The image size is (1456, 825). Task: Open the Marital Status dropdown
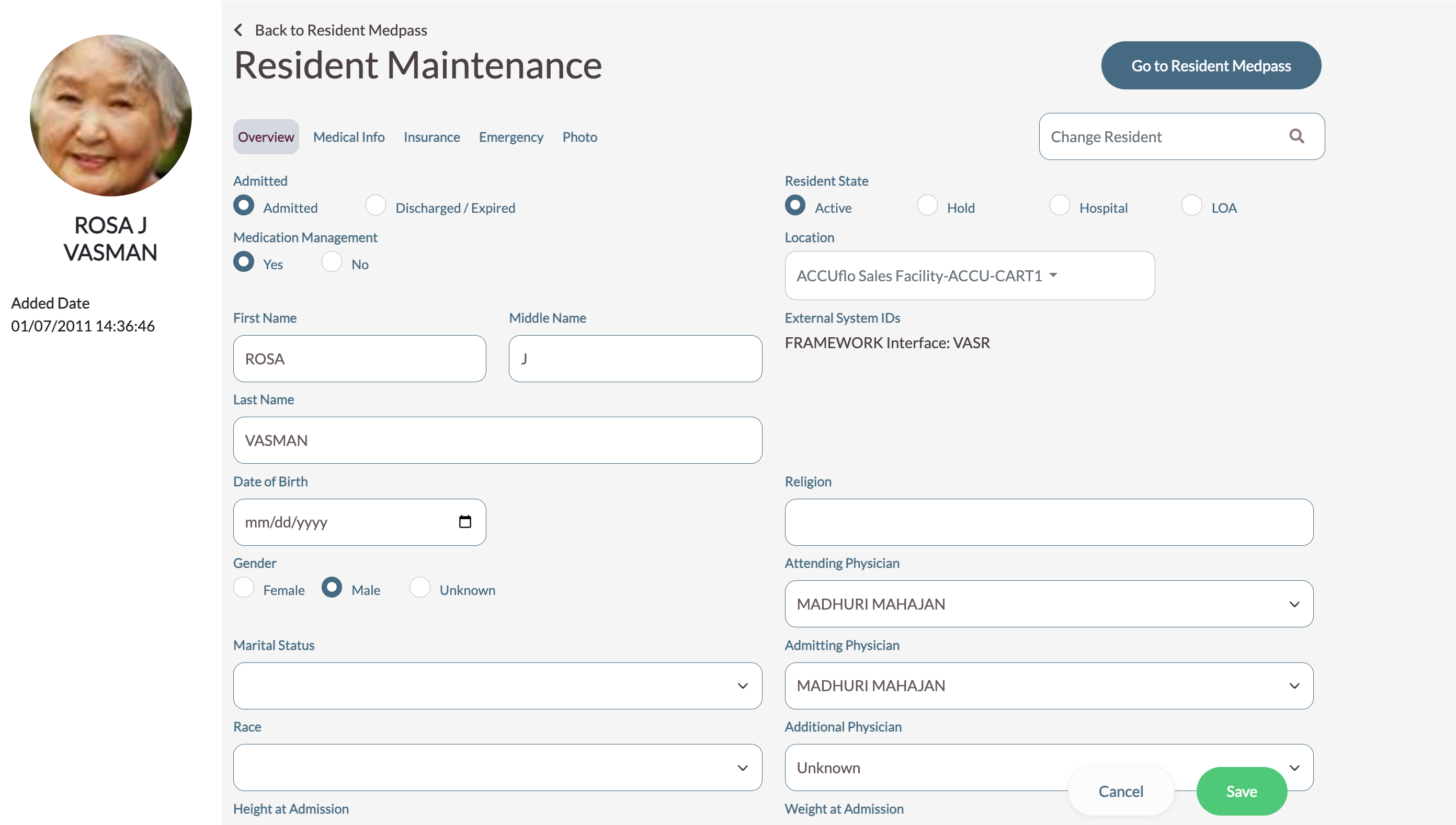tap(497, 685)
